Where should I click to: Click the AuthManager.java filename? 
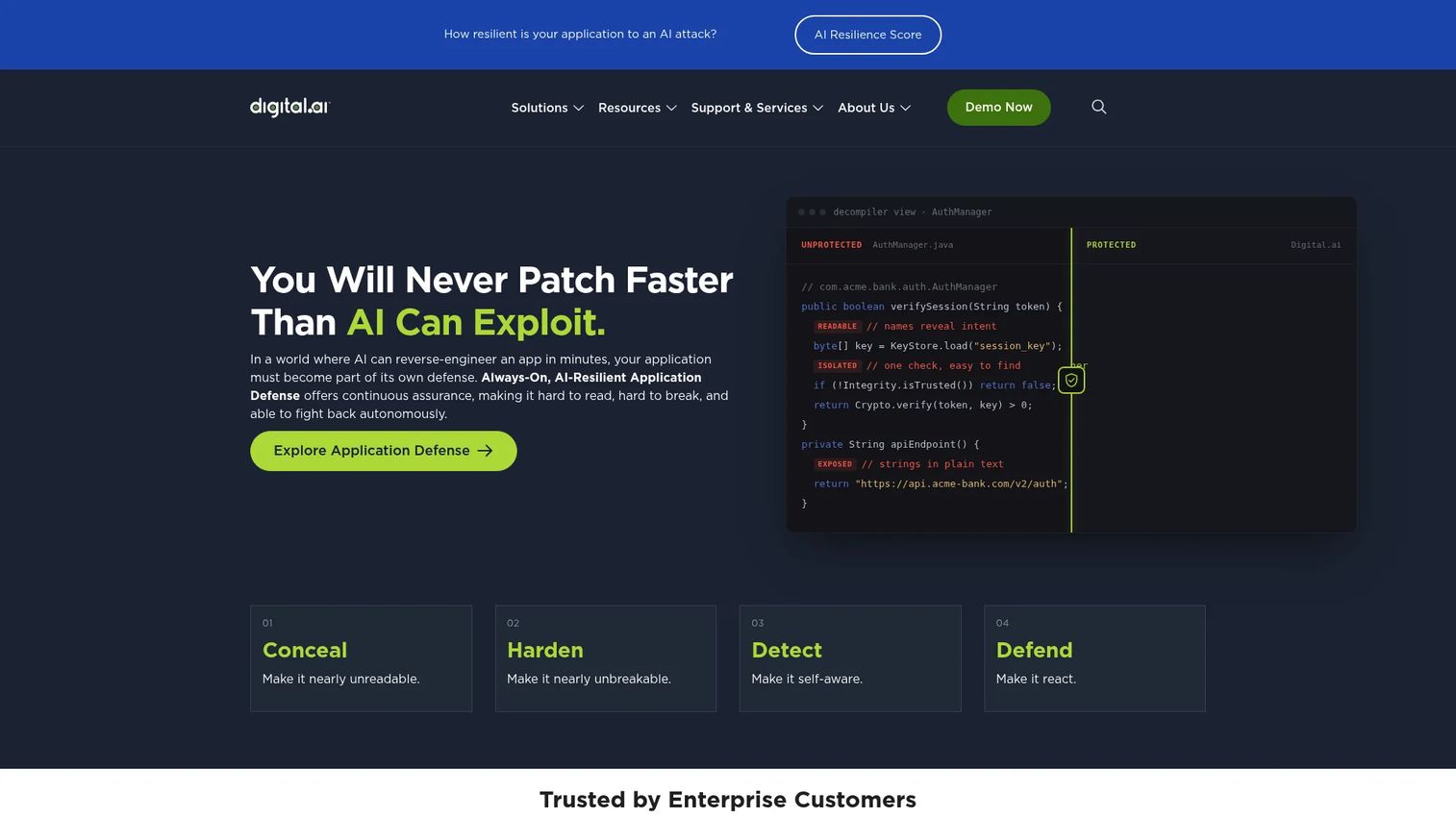pyautogui.click(x=913, y=245)
